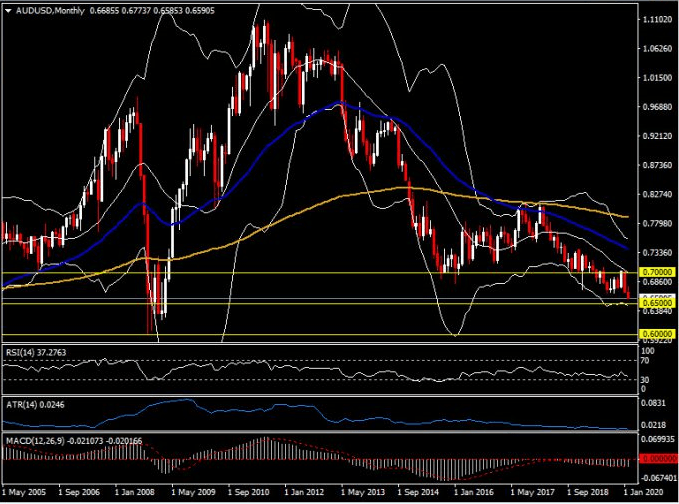Click the 1 Sep 2014 date label
The height and width of the screenshot is (504, 679).
418,492
